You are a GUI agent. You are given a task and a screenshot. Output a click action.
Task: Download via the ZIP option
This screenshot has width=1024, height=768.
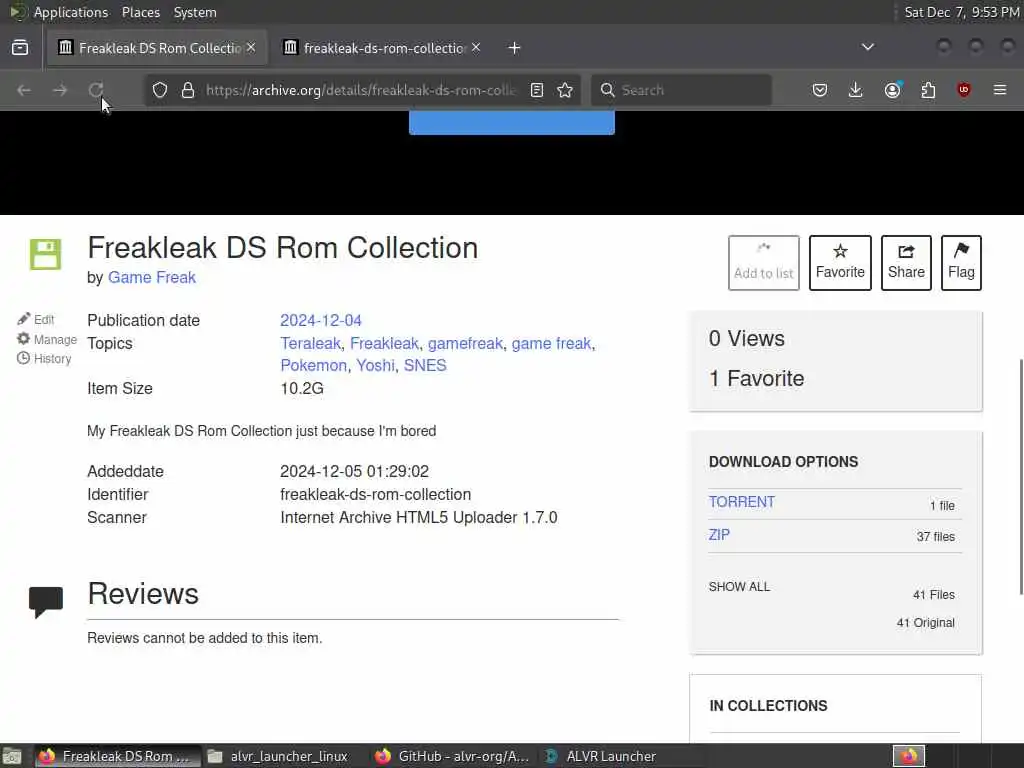point(719,535)
